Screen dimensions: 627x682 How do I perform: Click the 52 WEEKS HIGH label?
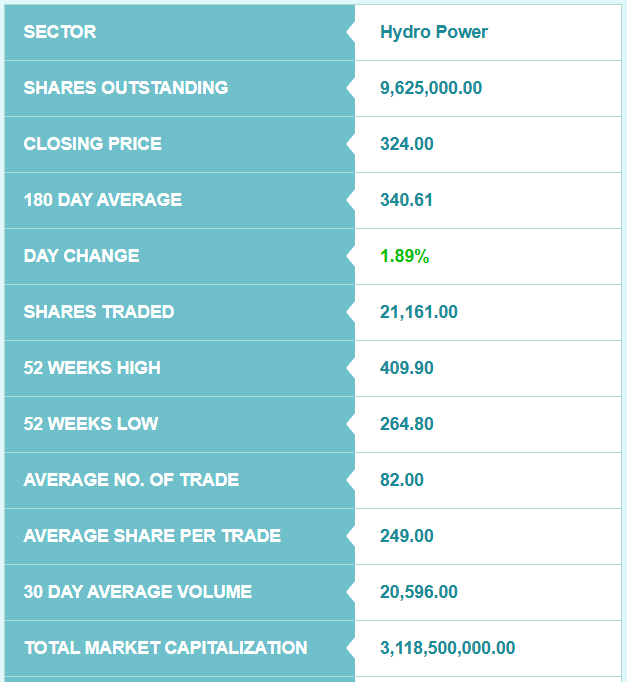click(92, 368)
